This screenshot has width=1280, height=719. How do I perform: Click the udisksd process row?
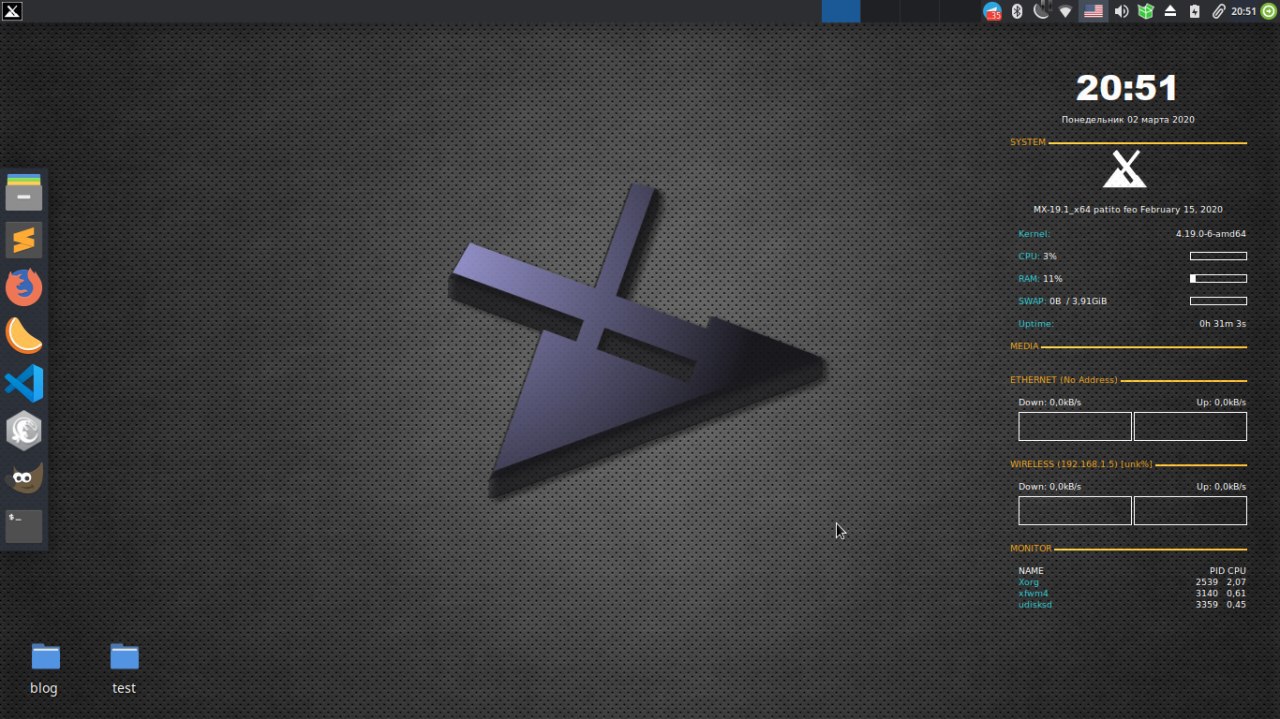point(1132,605)
